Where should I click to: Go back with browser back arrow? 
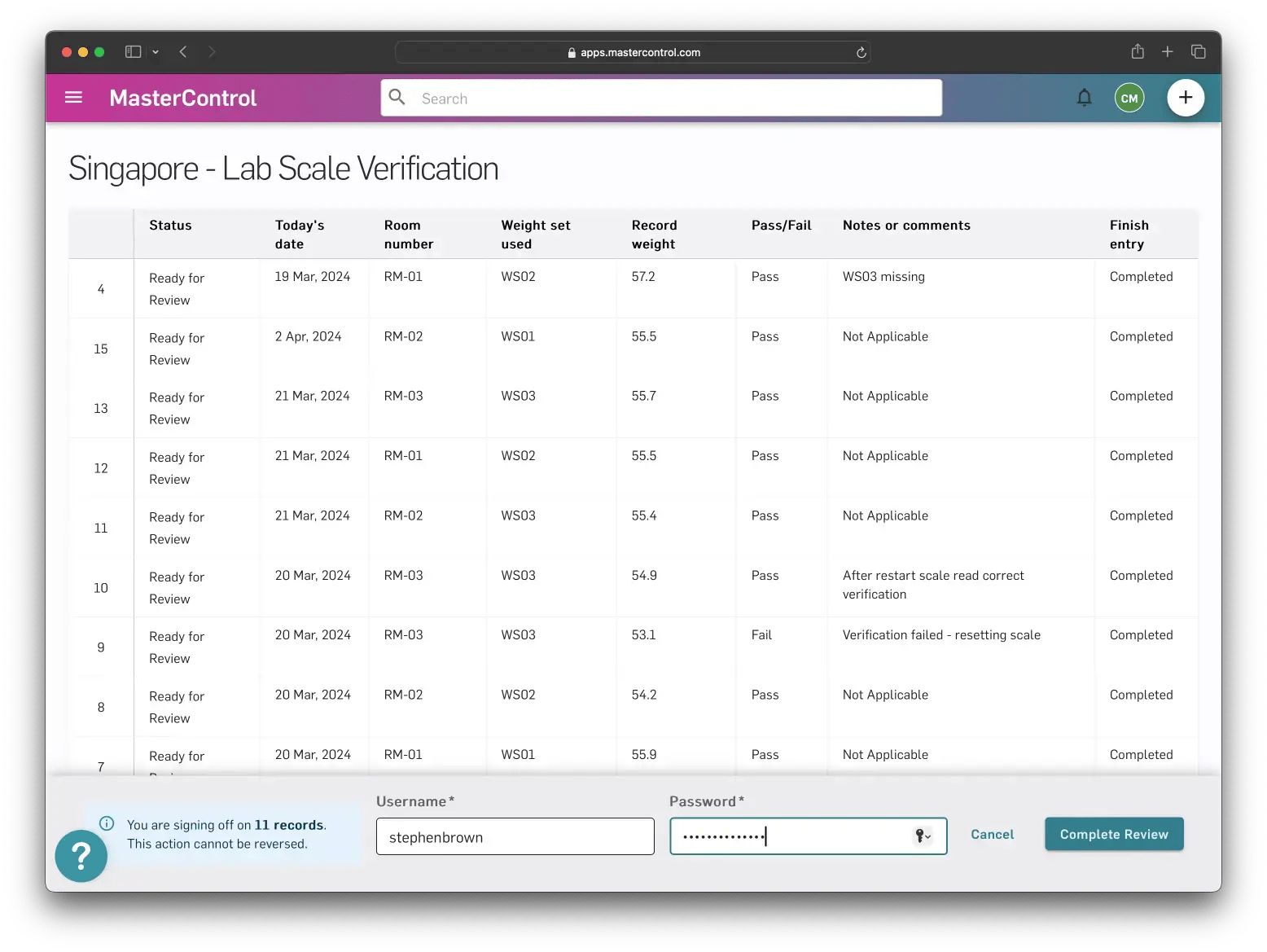[x=183, y=51]
